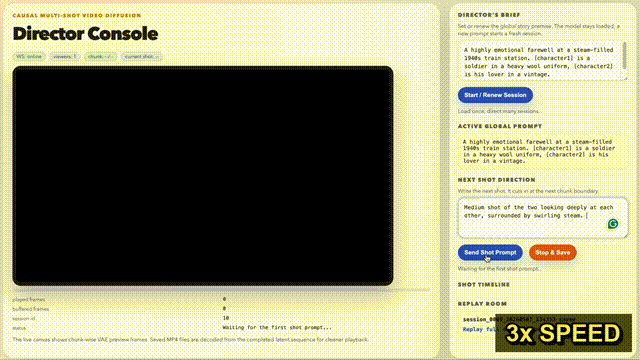Click the chunk status badge
The image size is (640, 360).
[x=100, y=57]
